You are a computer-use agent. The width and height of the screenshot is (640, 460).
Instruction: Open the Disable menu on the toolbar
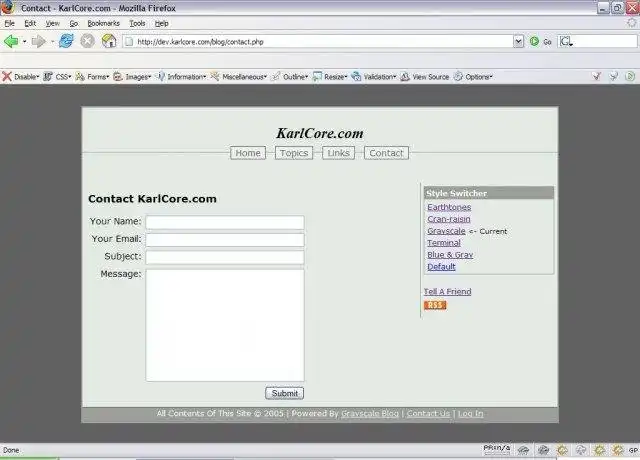coord(21,76)
